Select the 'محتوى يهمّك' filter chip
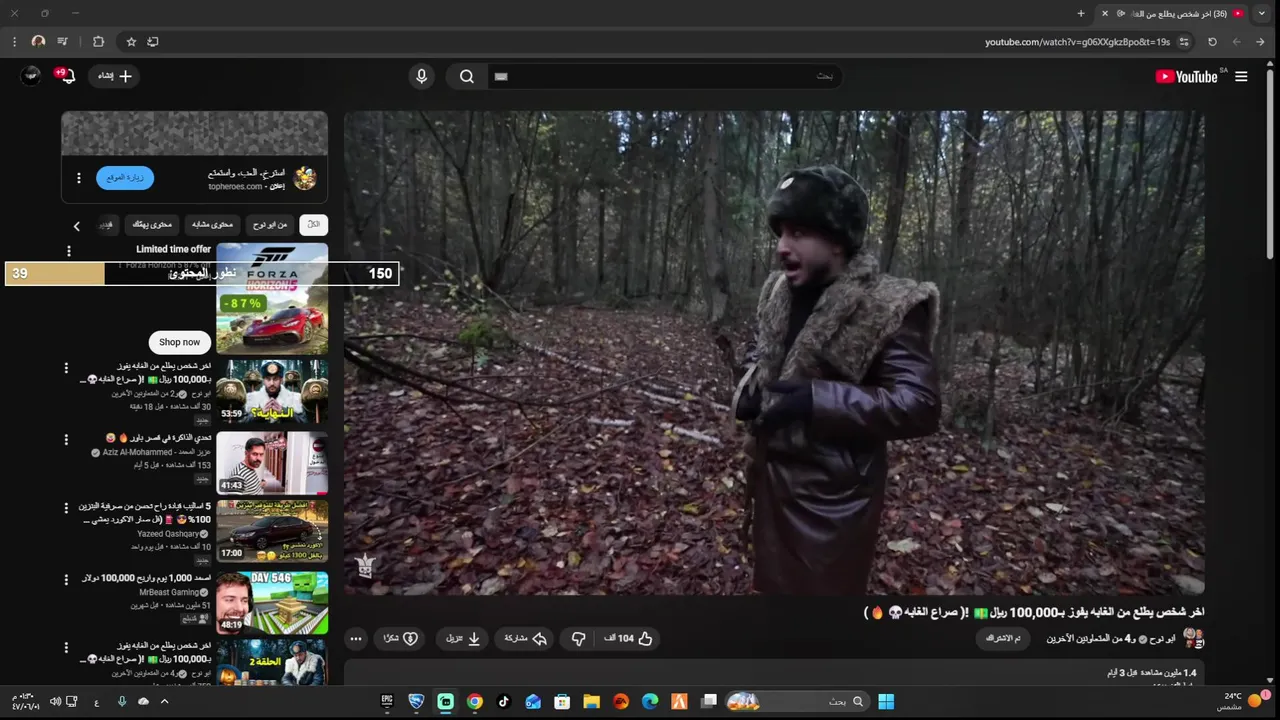The height and width of the screenshot is (720, 1280). tap(153, 225)
